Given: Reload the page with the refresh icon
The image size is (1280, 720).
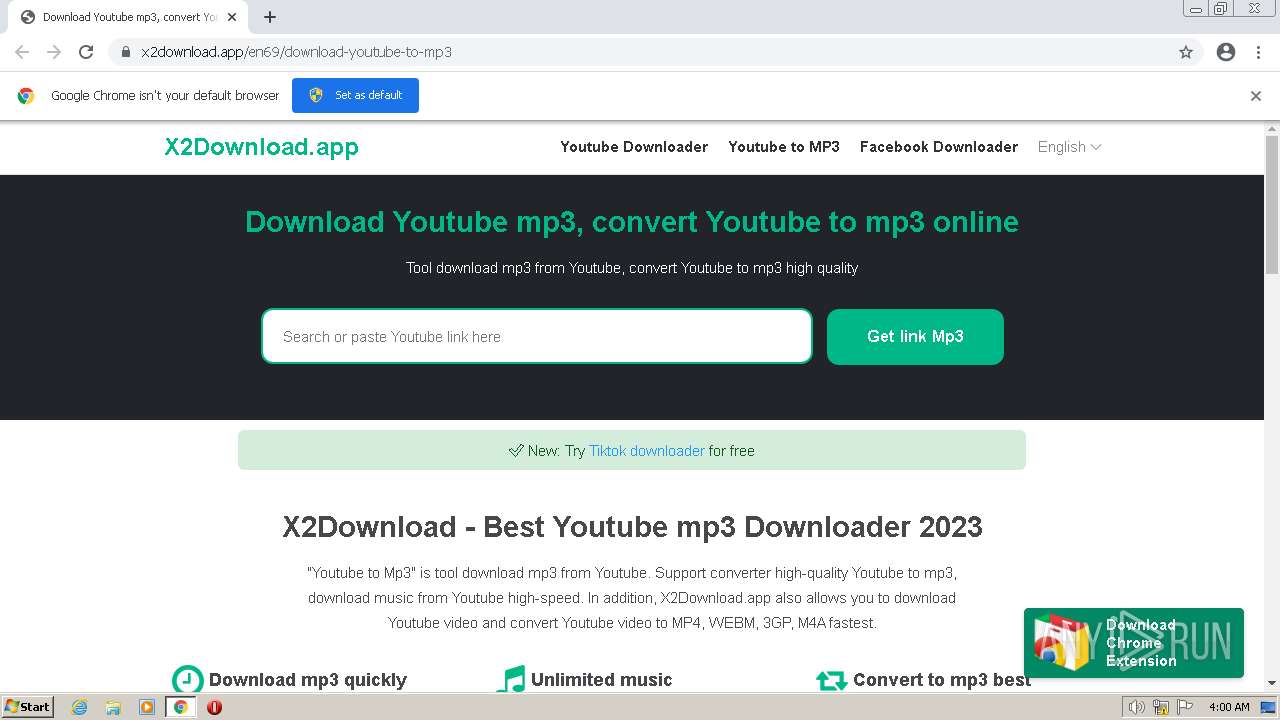Looking at the screenshot, I should 86,52.
